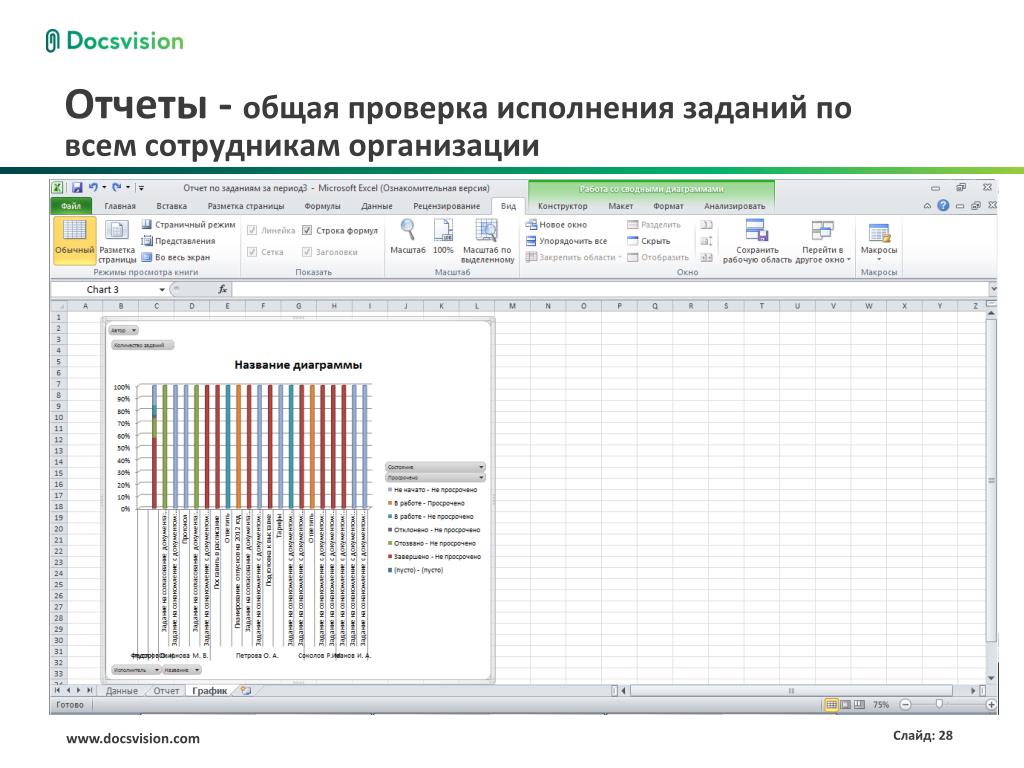1024x768 pixels.
Task: Open the Анализировать chart tools tab
Action: 735,206
